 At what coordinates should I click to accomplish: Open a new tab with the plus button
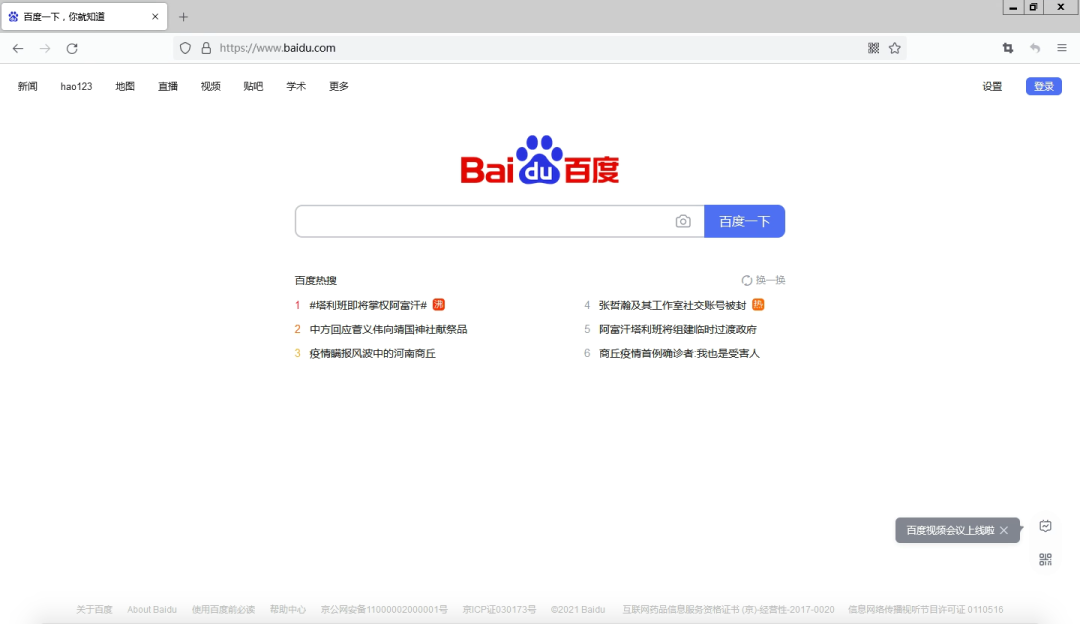coord(183,17)
